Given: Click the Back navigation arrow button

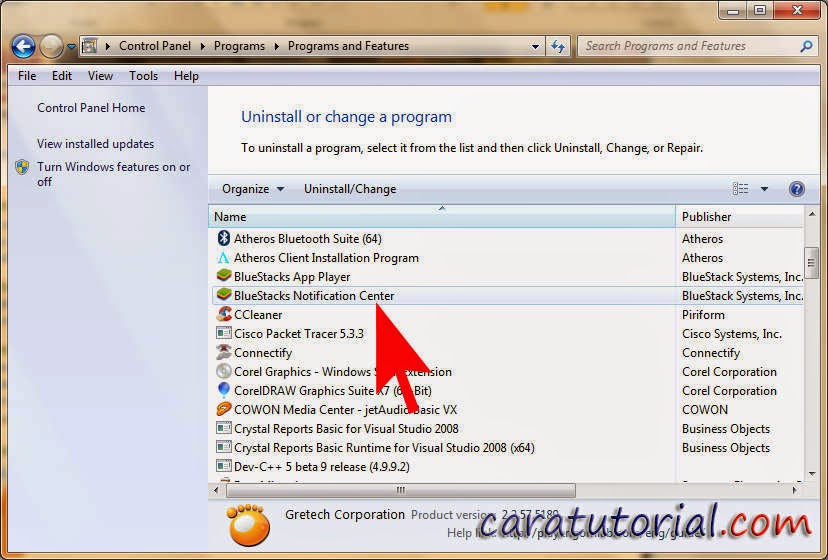Looking at the screenshot, I should (23, 46).
